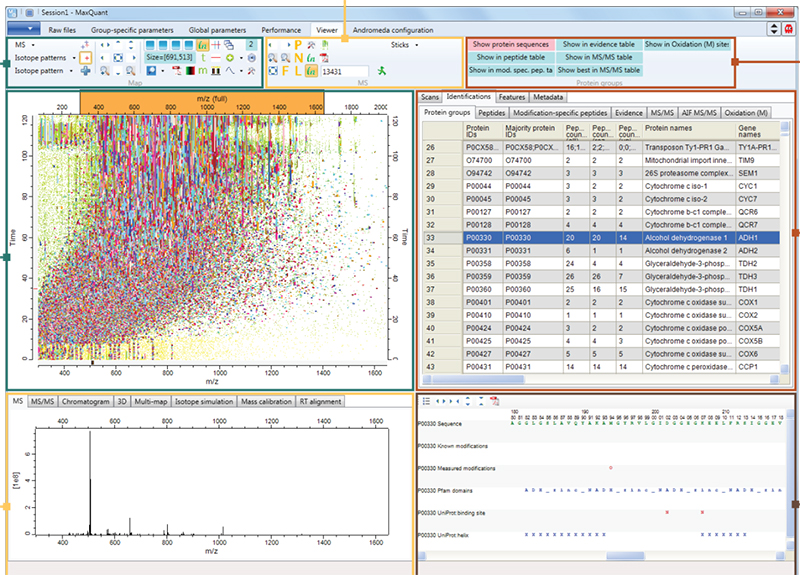Click the orange F icon in MS toolbar
This screenshot has width=800, height=575.
285,71
